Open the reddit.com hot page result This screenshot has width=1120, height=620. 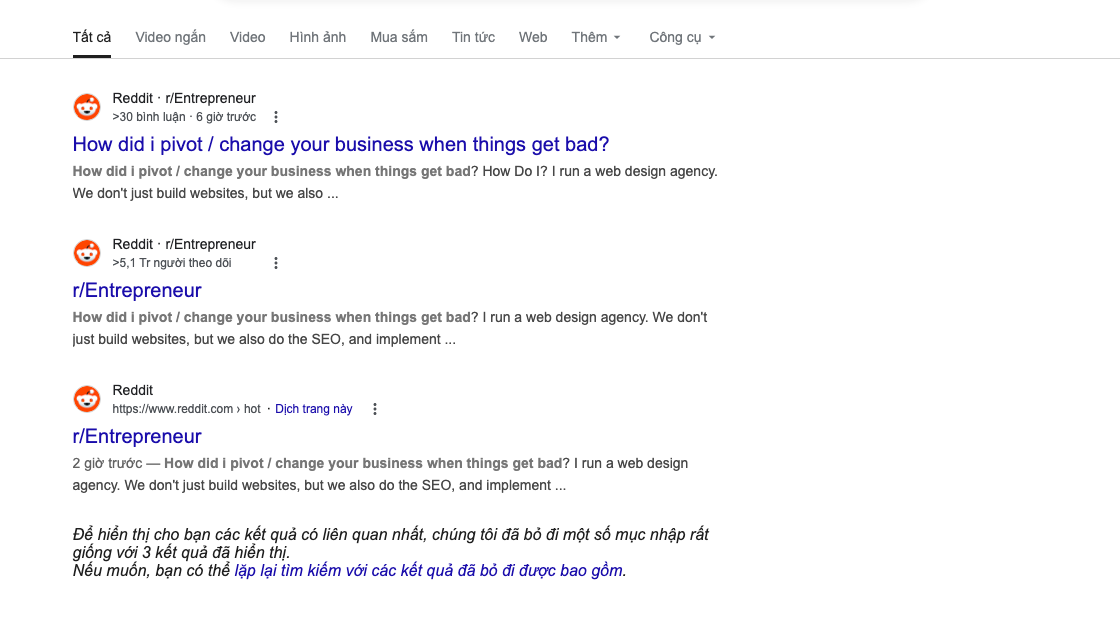coord(137,436)
